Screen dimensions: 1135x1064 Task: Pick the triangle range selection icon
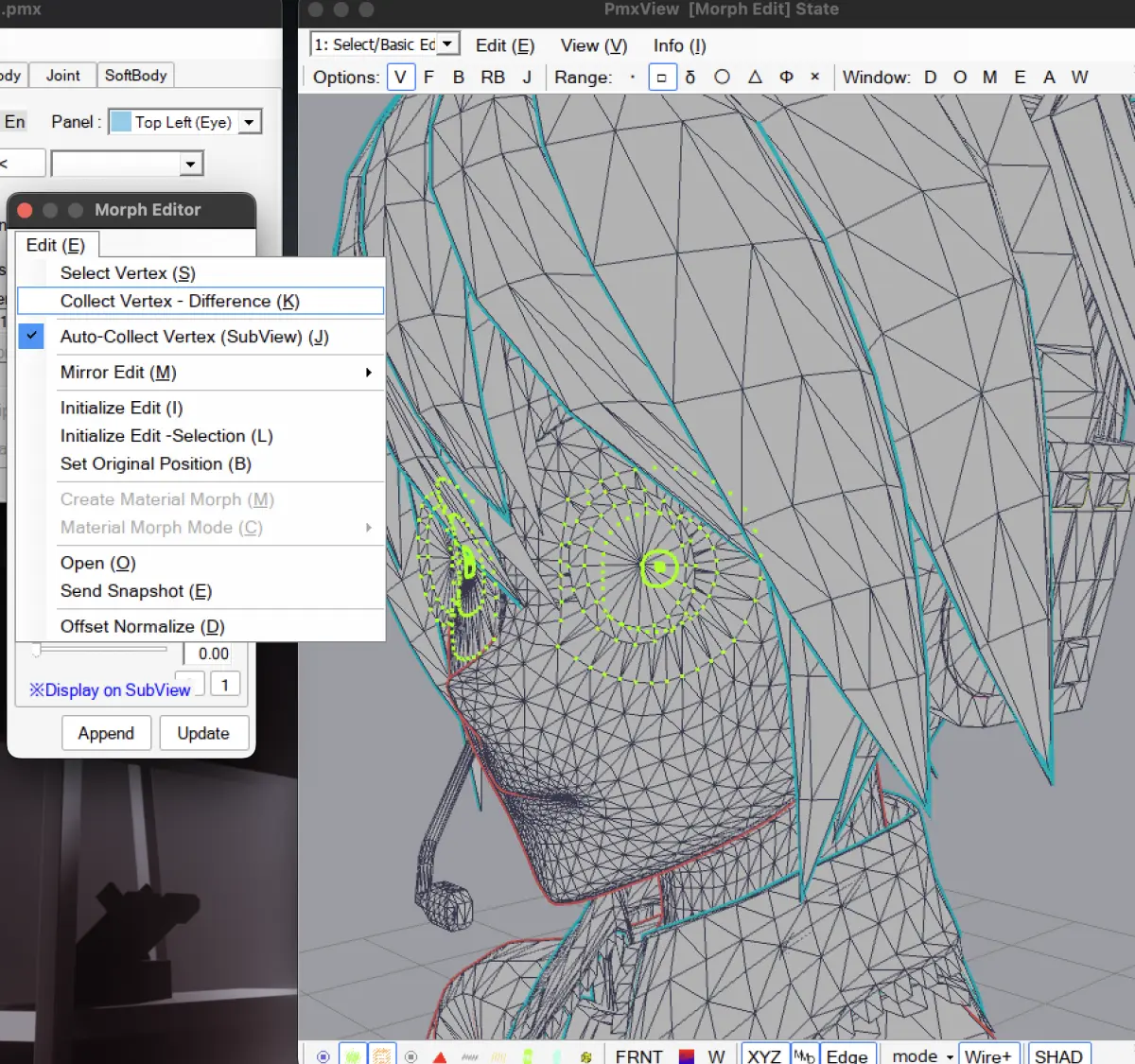click(x=755, y=78)
